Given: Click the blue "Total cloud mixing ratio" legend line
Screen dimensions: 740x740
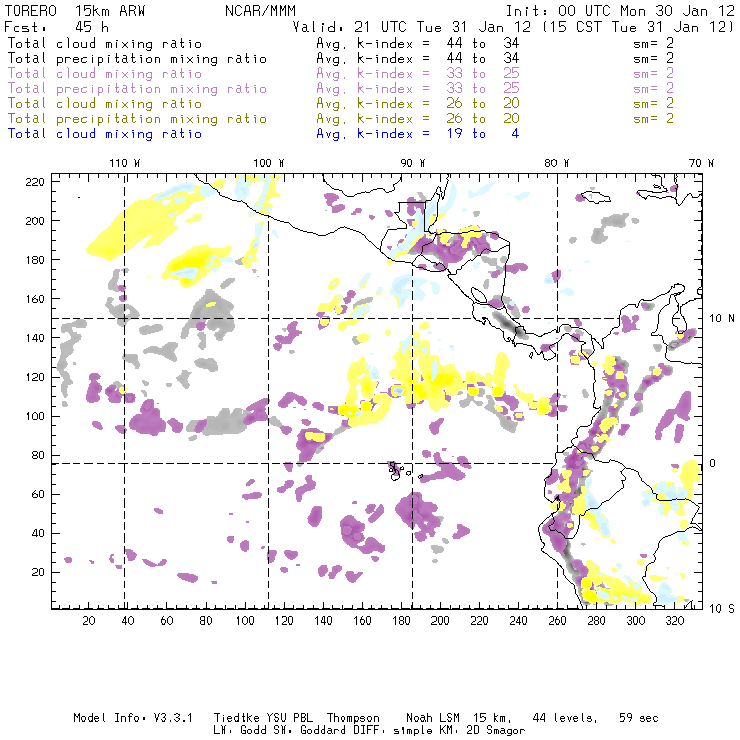Looking at the screenshot, I should [x=105, y=135].
